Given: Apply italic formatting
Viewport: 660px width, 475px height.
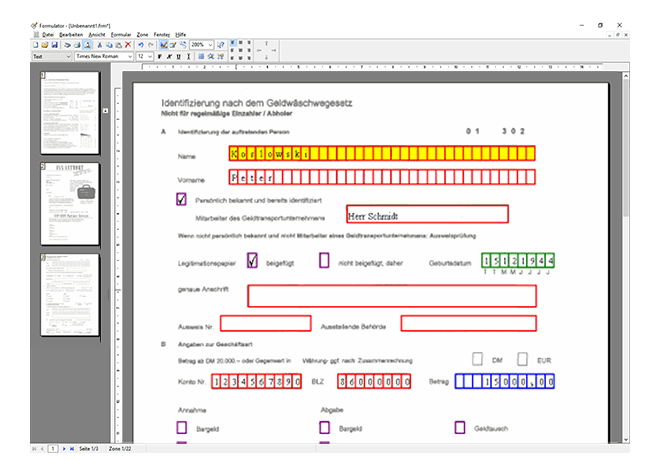Looking at the screenshot, I should pos(169,56).
